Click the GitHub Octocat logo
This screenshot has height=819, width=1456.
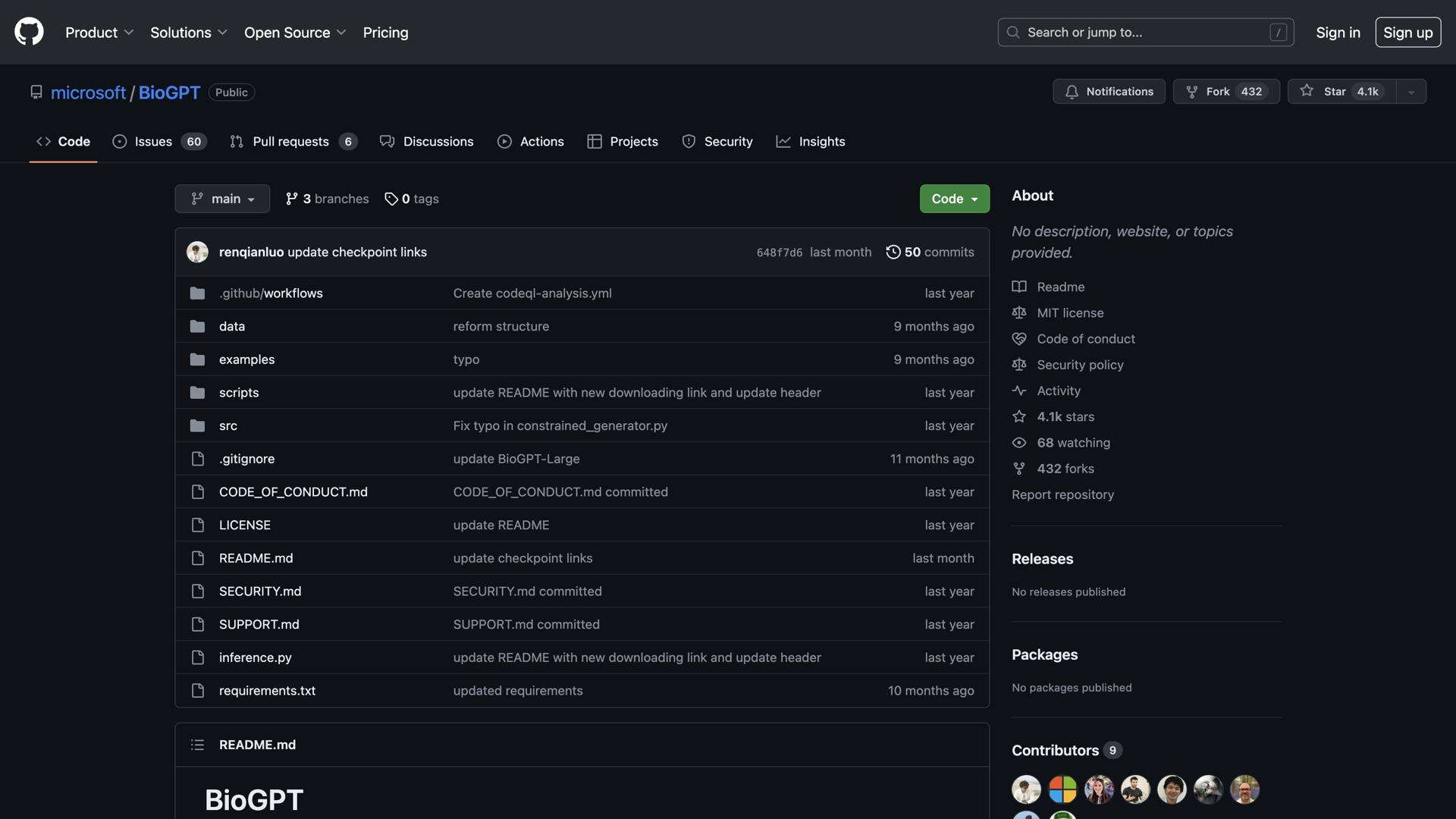(x=29, y=32)
